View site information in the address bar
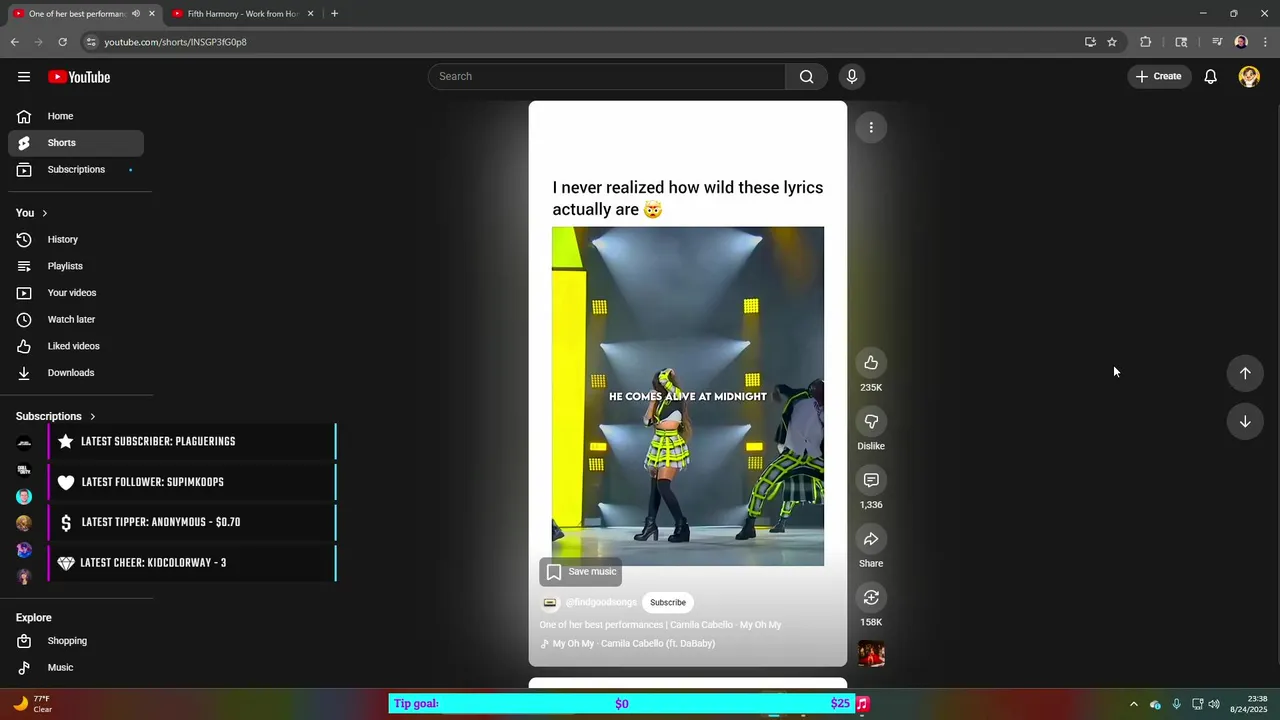The width and height of the screenshot is (1280, 720). point(91,42)
